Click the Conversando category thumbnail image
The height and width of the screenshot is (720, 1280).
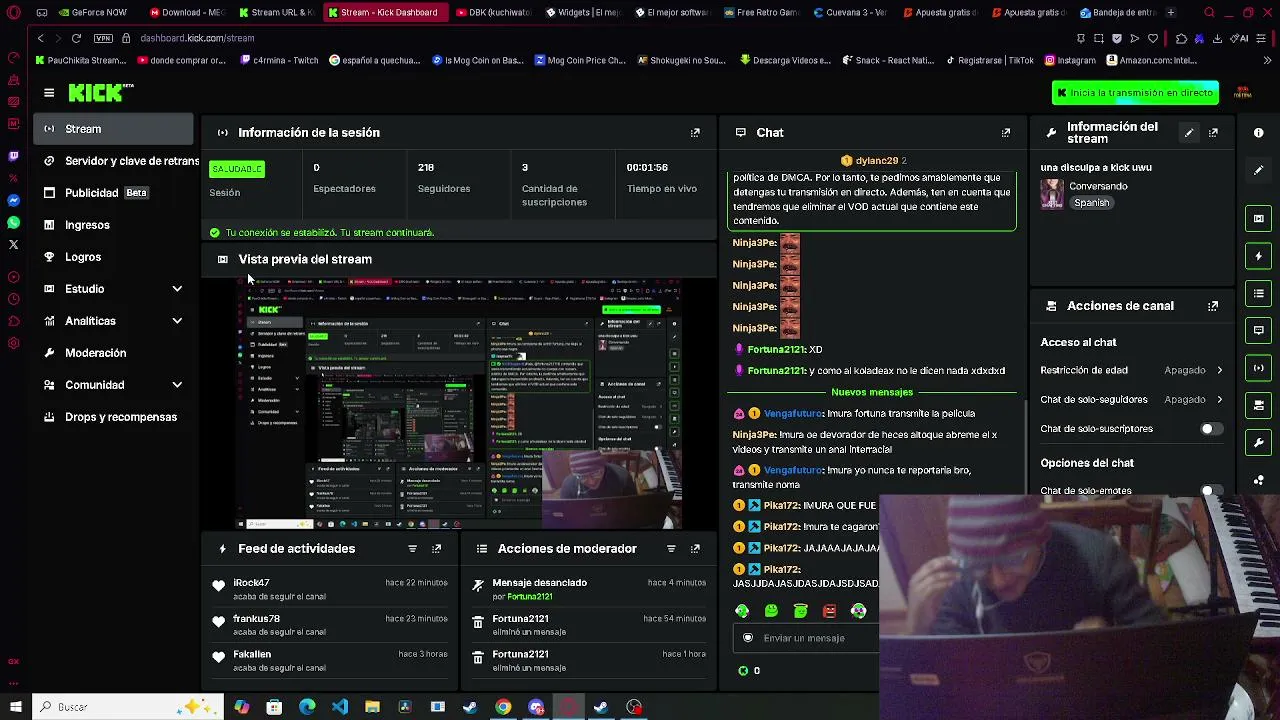tap(1052, 194)
